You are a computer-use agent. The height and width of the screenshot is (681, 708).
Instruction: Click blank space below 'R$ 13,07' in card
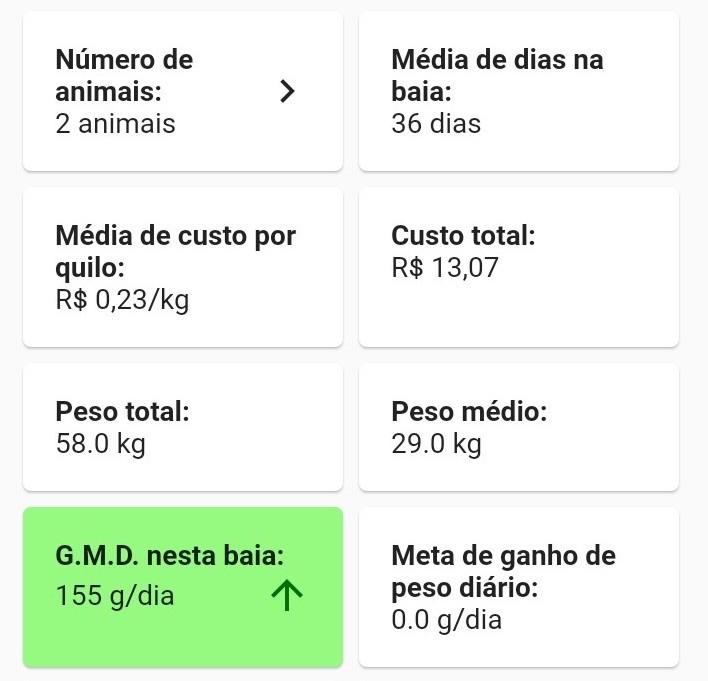(517, 315)
